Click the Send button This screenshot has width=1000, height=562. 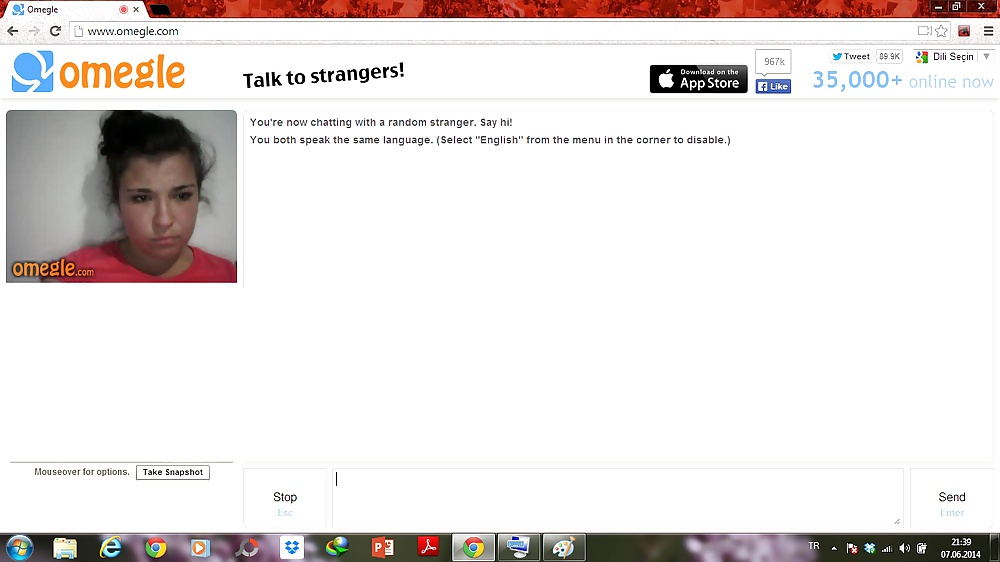point(952,498)
